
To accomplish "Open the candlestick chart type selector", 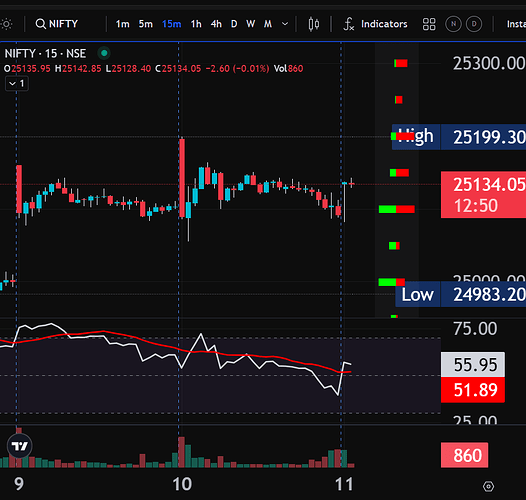I will point(314,24).
